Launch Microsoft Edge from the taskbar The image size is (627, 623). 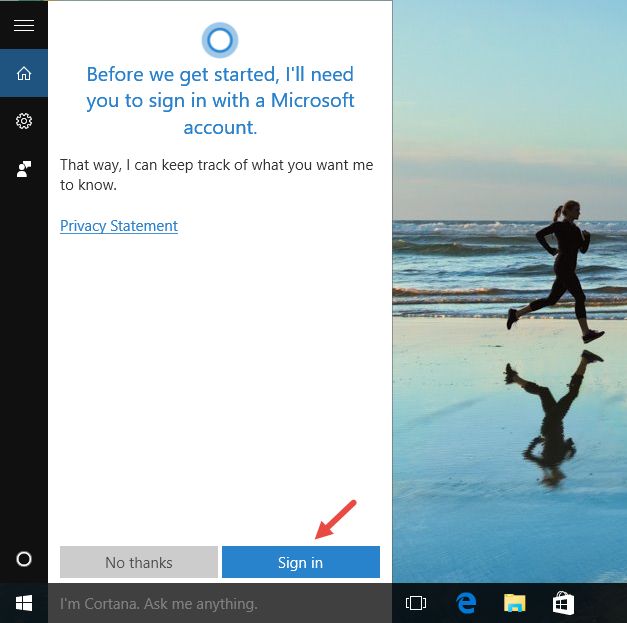click(x=465, y=603)
